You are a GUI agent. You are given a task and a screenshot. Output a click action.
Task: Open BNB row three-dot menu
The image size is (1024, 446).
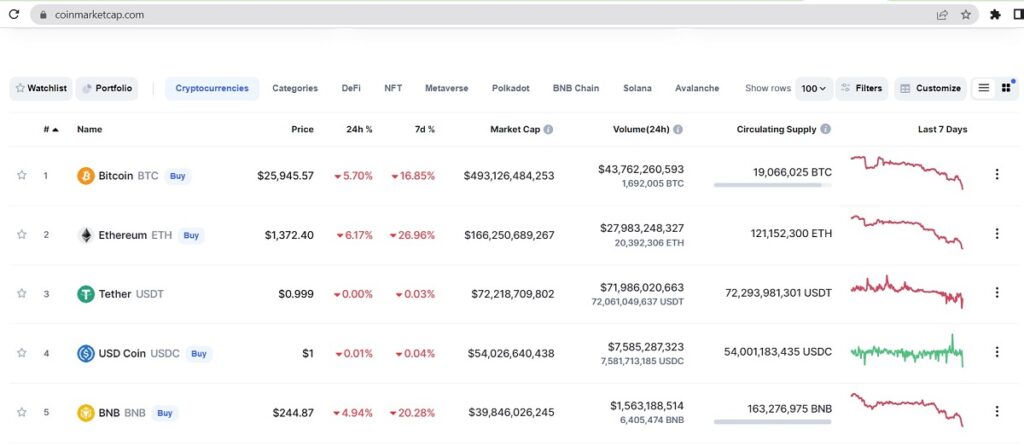(997, 411)
